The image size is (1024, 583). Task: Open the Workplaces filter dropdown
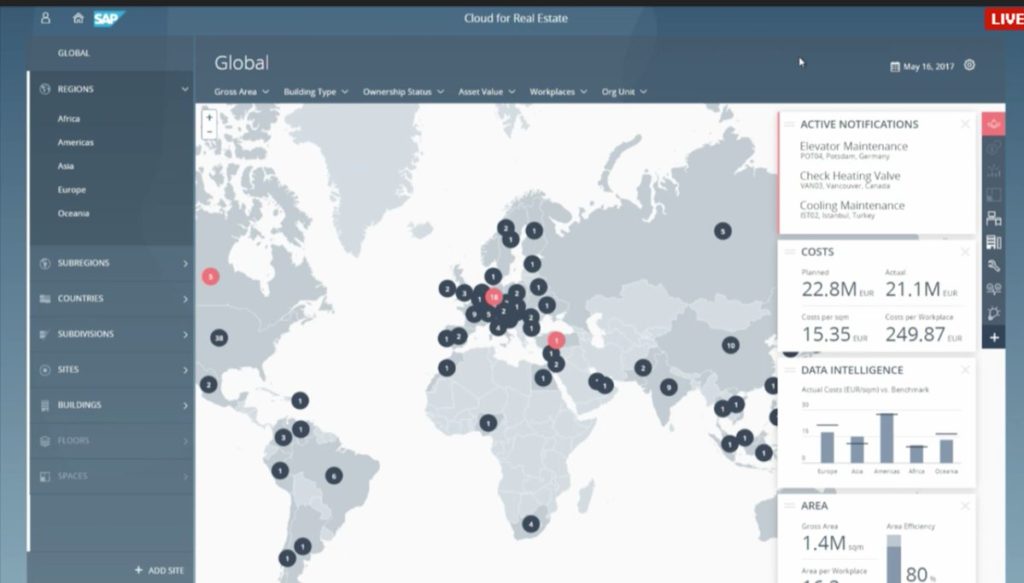click(x=558, y=92)
